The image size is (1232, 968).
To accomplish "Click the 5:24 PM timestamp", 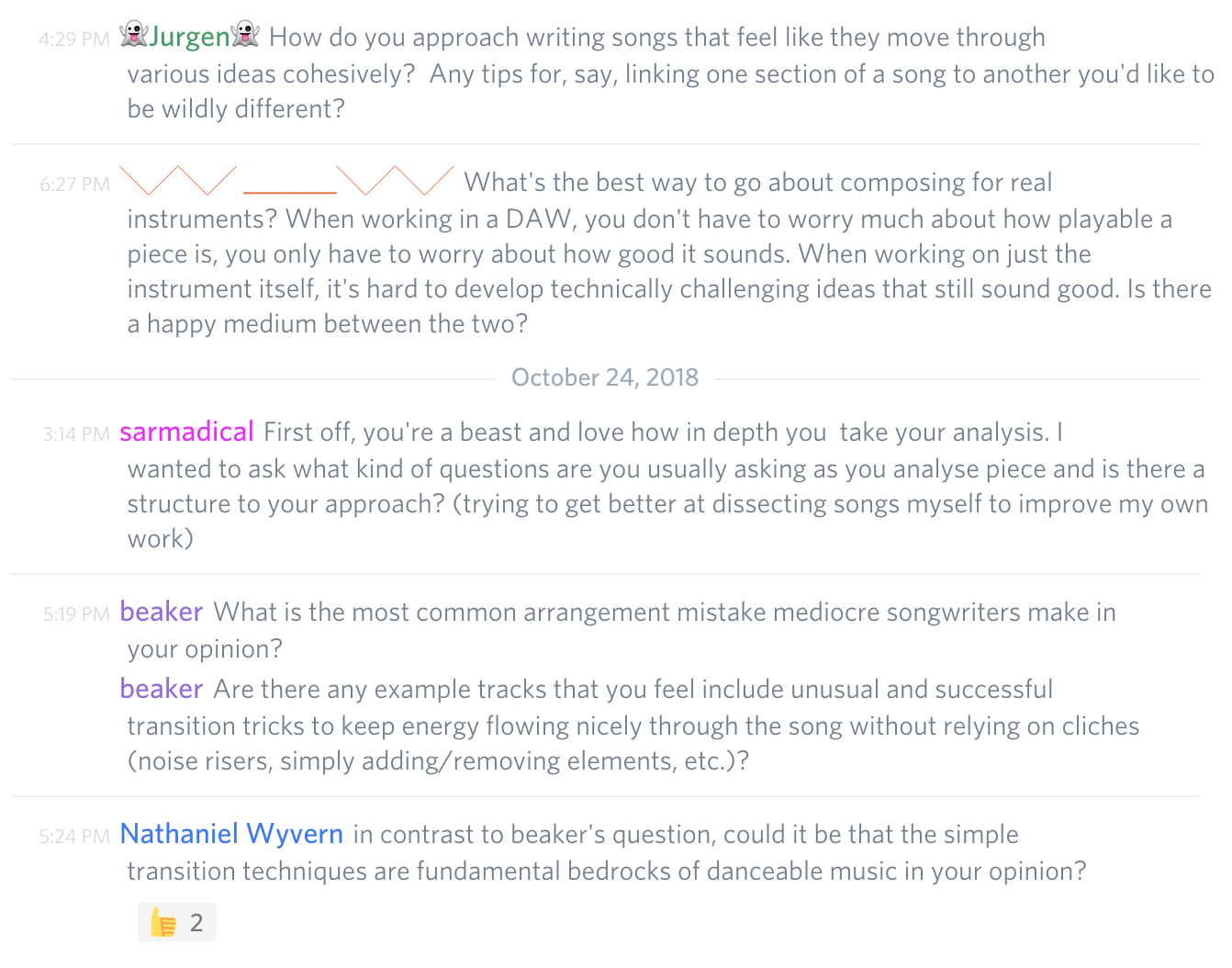I will (x=75, y=836).
